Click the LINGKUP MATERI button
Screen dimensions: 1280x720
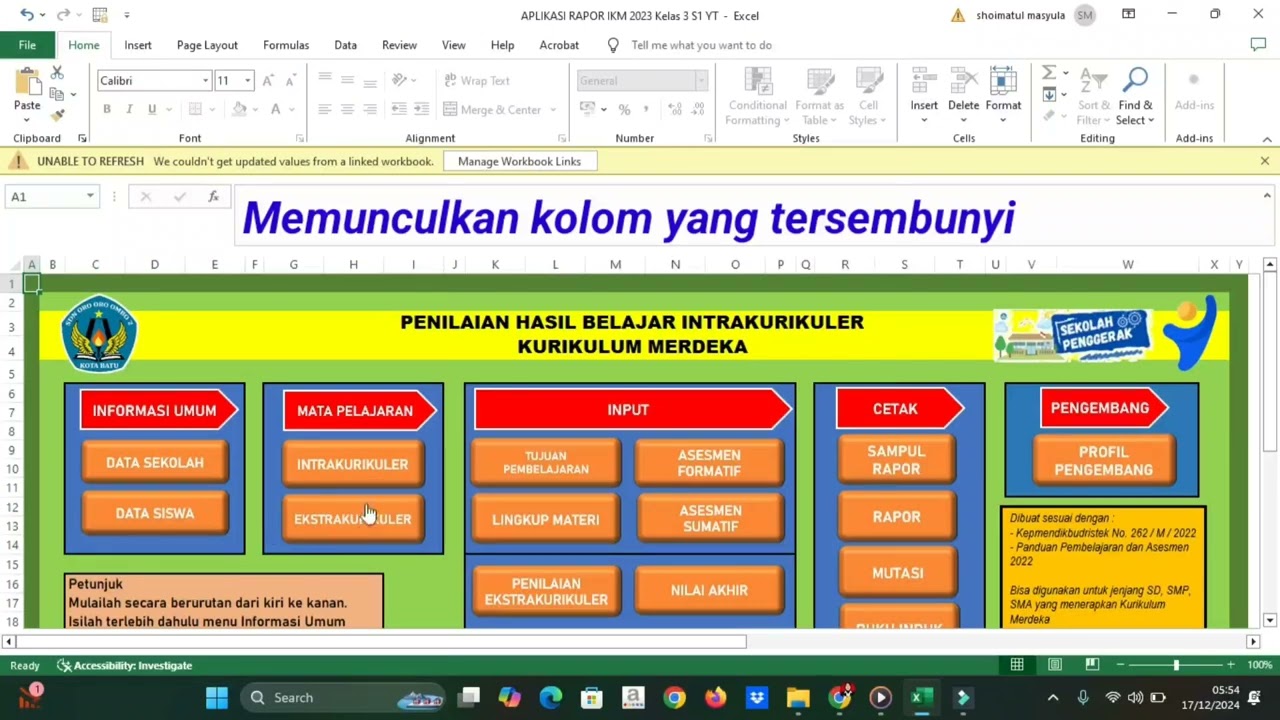(x=545, y=520)
